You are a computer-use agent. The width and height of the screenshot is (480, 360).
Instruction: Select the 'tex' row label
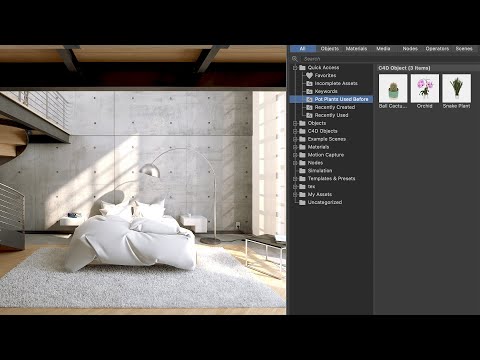coord(311,187)
